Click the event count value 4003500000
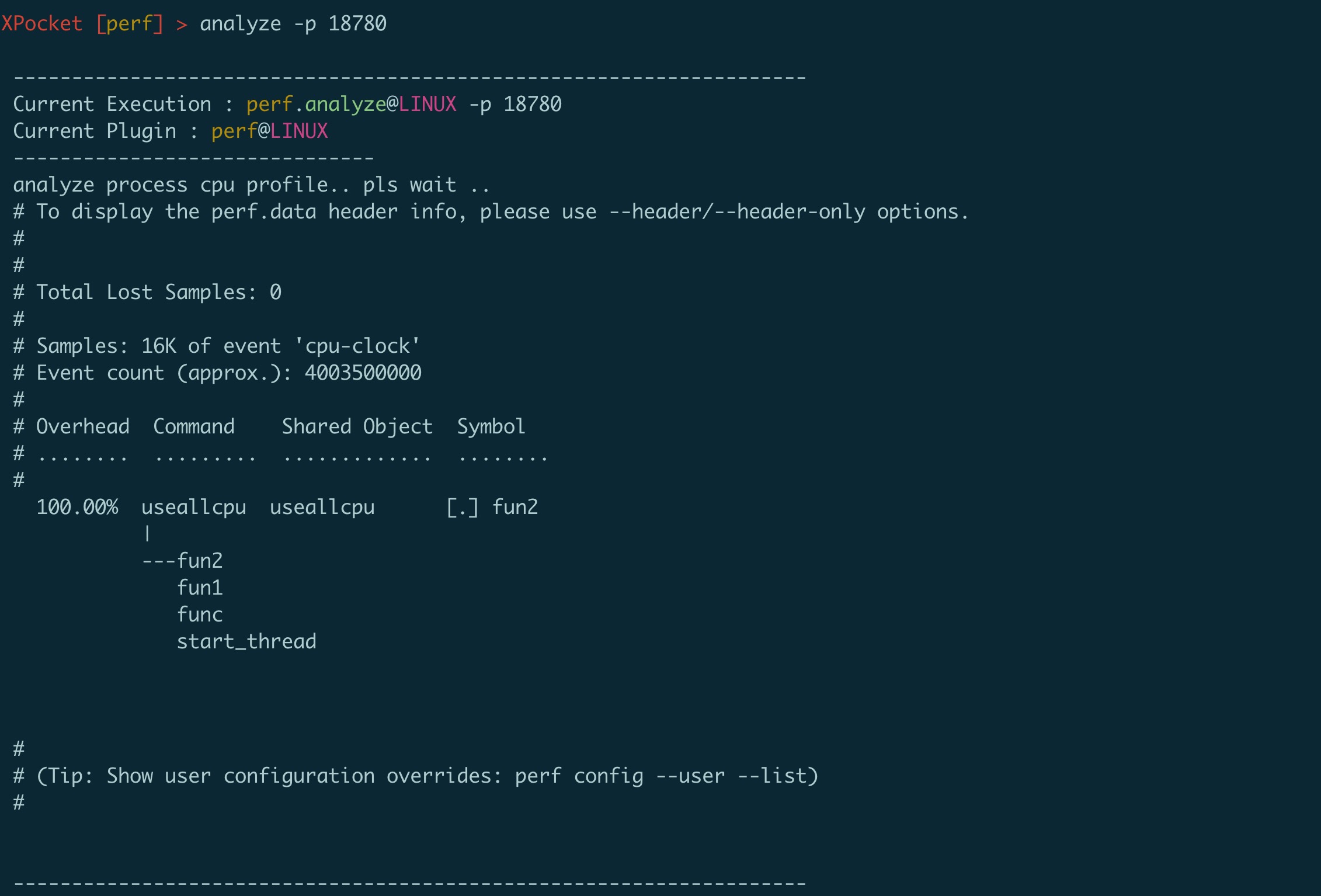This screenshot has height=896, width=1321. (363, 373)
